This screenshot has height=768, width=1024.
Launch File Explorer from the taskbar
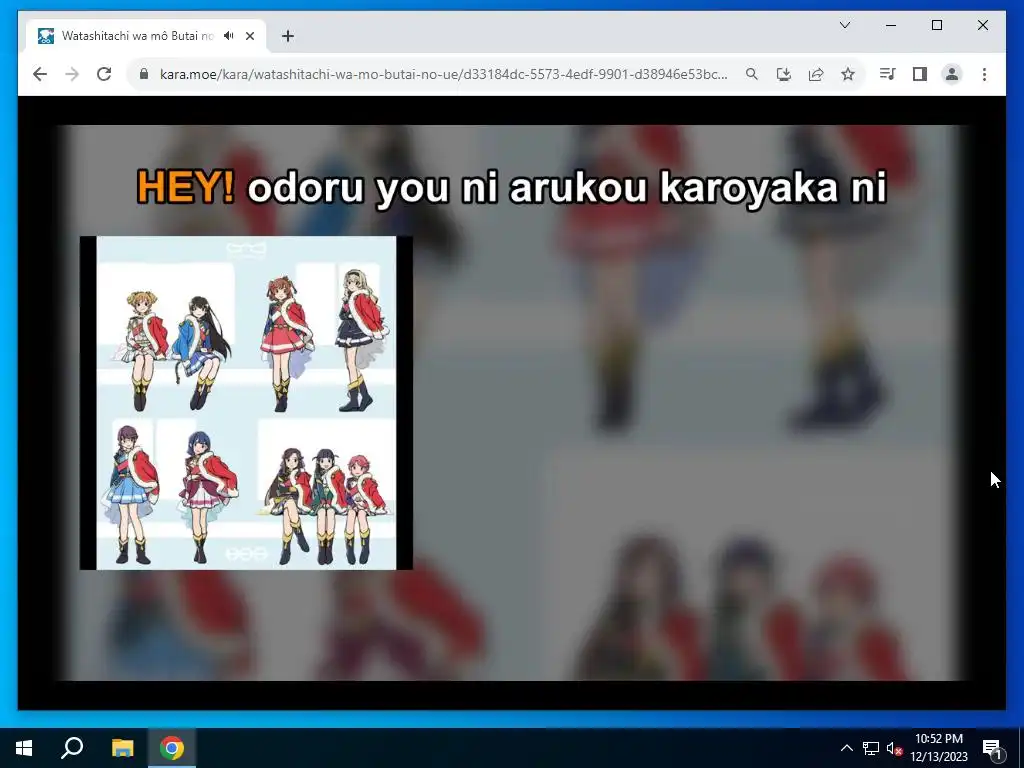click(x=122, y=748)
